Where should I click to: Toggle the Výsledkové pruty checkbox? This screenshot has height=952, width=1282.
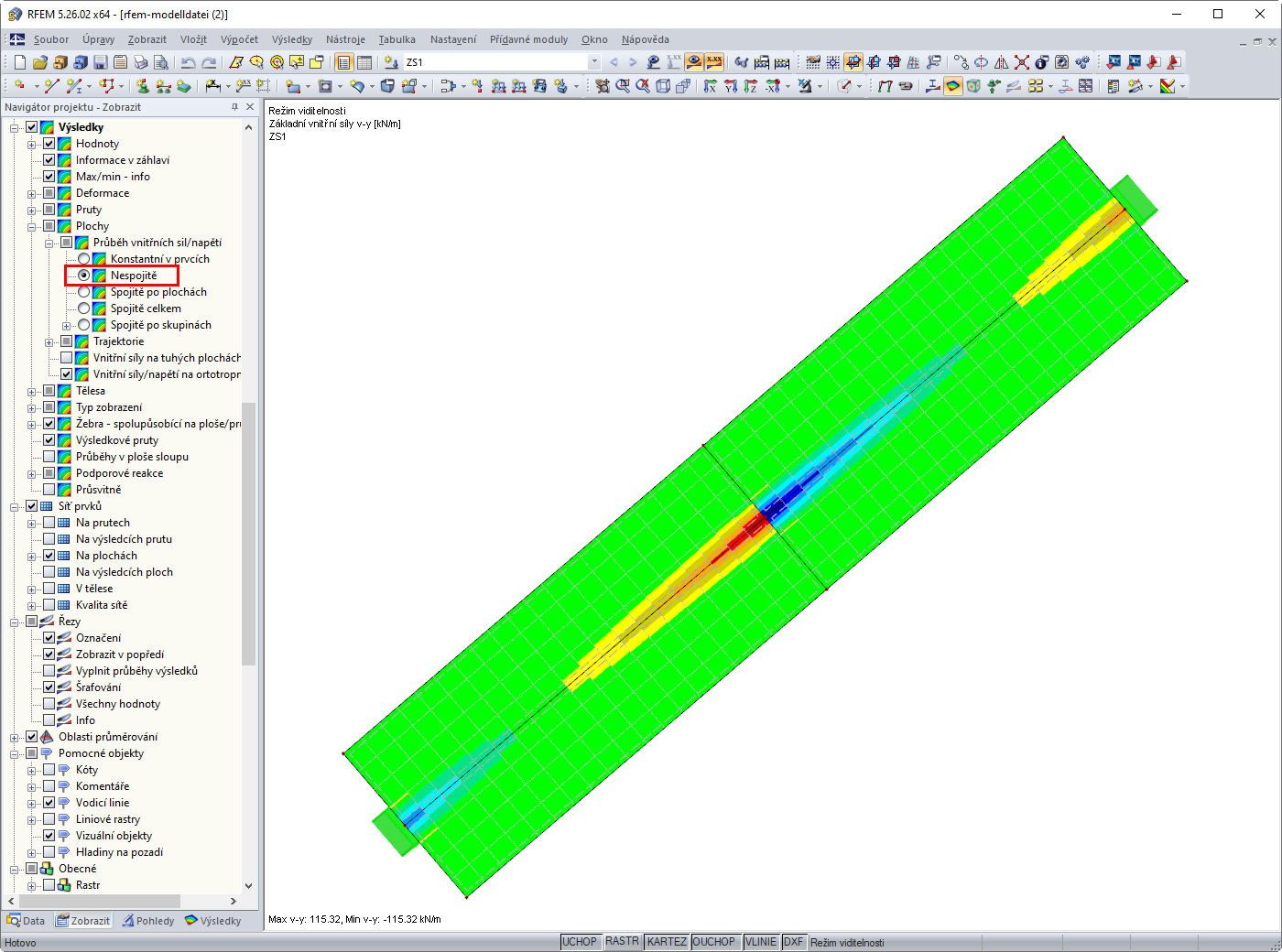coord(49,440)
